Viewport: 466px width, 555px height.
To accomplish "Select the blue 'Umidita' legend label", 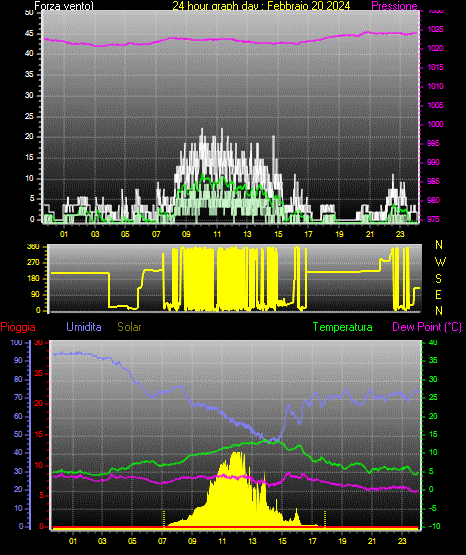I will point(84,327).
